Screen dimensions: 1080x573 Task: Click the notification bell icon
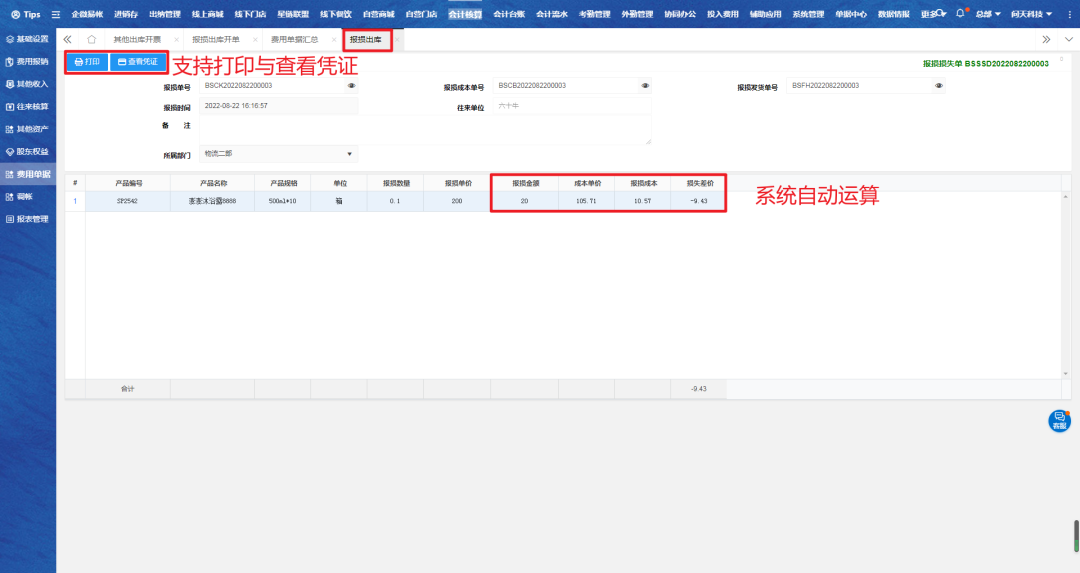(960, 14)
